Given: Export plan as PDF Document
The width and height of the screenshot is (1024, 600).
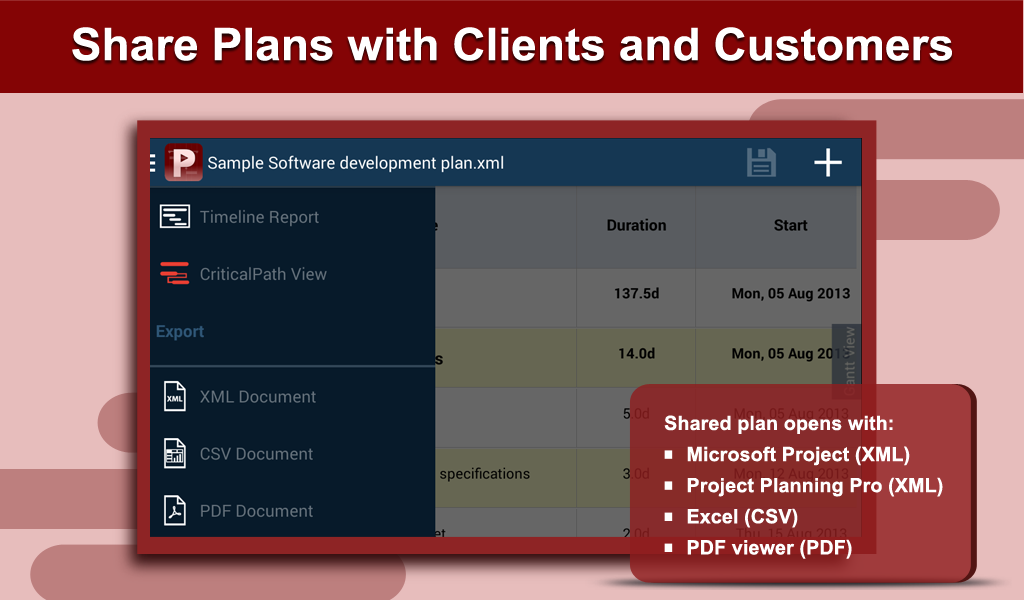Looking at the screenshot, I should [x=257, y=511].
